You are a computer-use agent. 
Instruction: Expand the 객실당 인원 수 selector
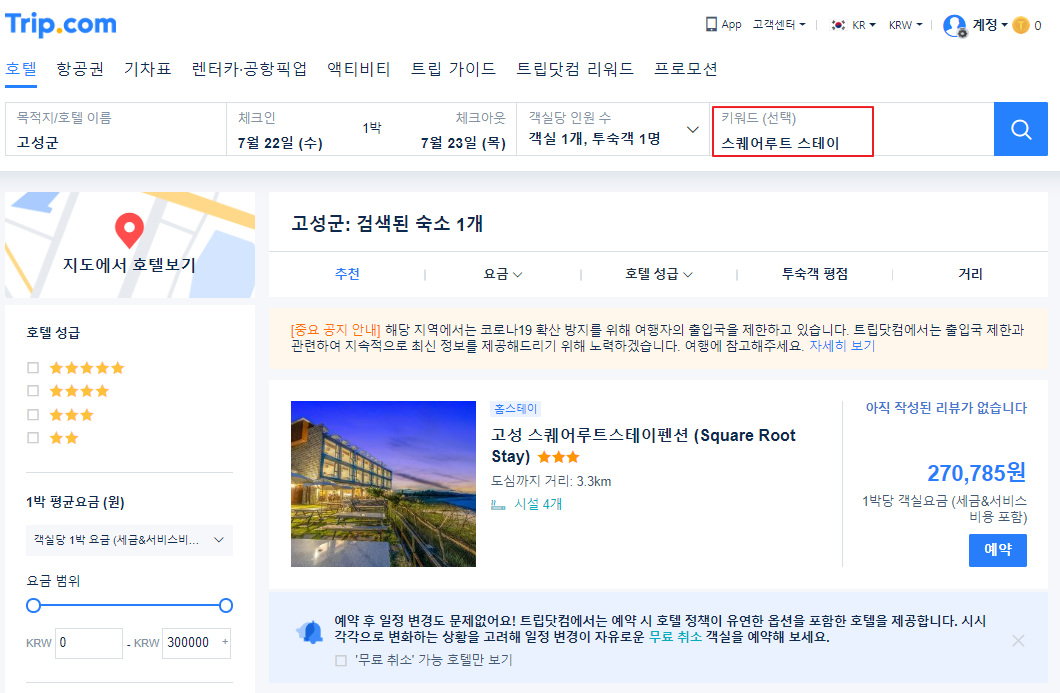pyautogui.click(x=613, y=129)
